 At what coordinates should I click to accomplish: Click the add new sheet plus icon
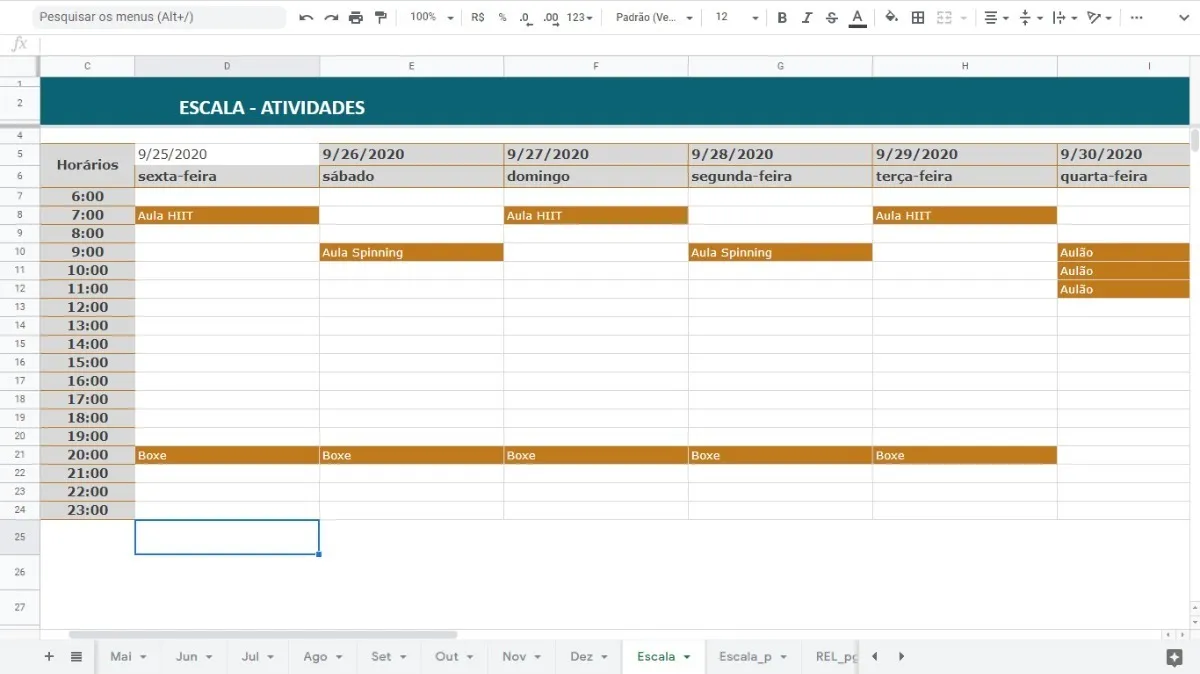tap(49, 656)
